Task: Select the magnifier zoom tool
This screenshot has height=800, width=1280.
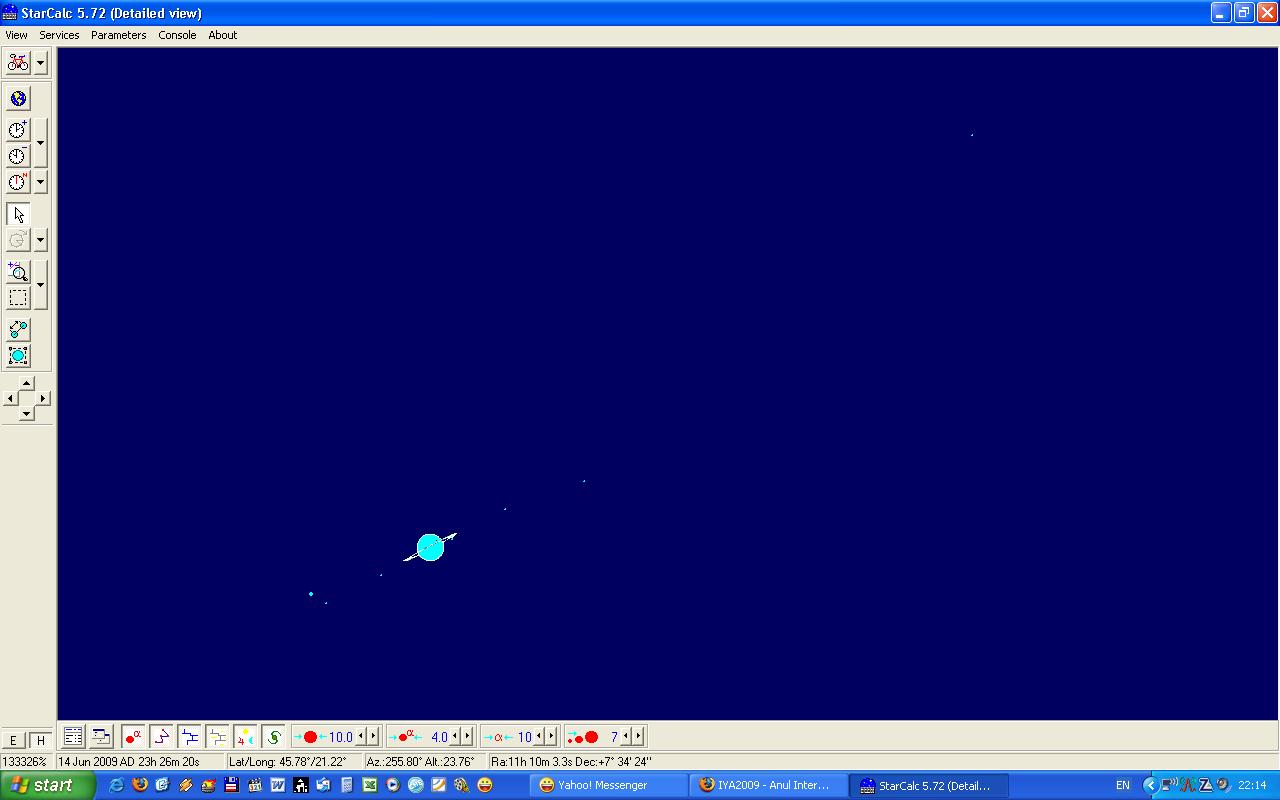Action: click(x=18, y=272)
